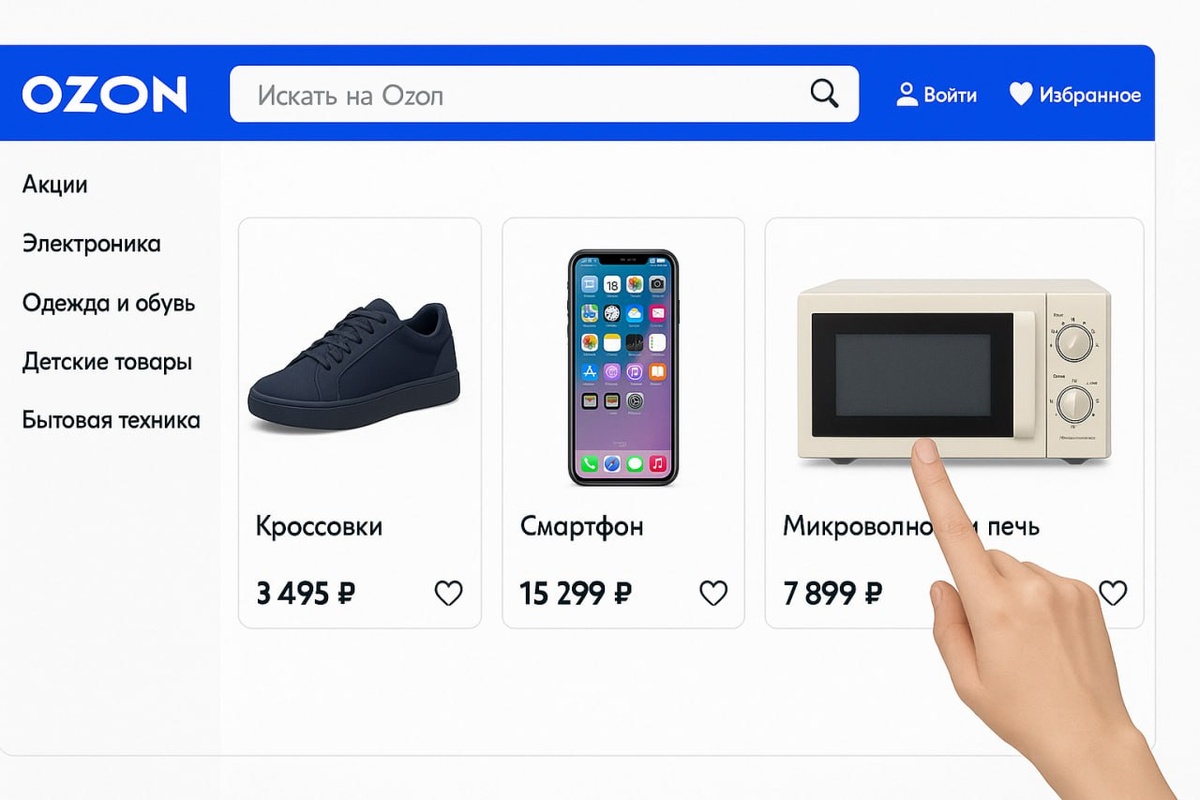The image size is (1200, 800).
Task: Toggle the Смартфон favorite heart
Action: 713,593
